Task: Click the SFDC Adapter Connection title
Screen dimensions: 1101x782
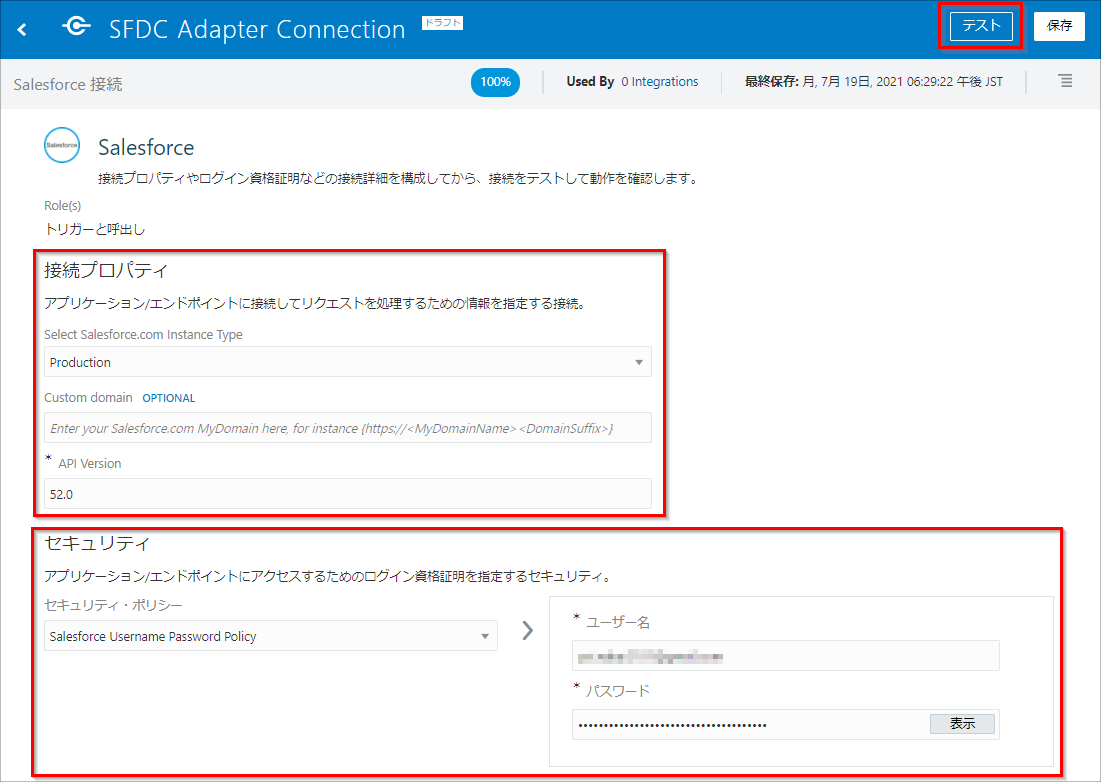Action: click(x=257, y=29)
